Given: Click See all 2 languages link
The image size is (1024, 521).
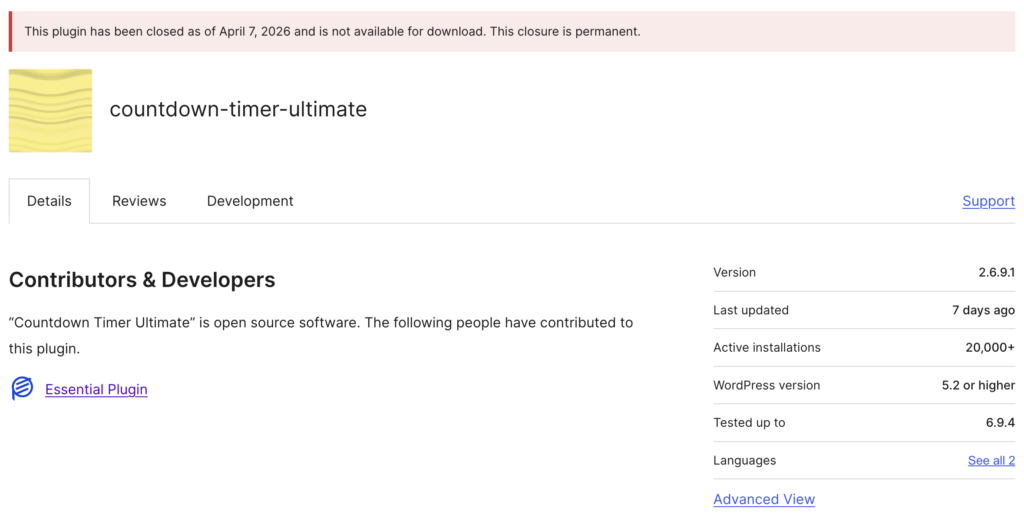Looking at the screenshot, I should pyautogui.click(x=991, y=460).
